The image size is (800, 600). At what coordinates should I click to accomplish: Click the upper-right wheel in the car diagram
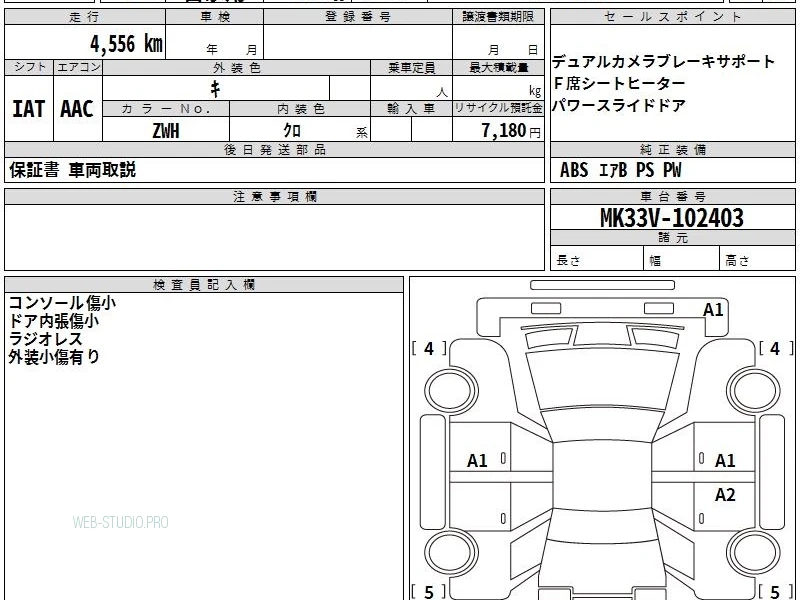[x=754, y=391]
